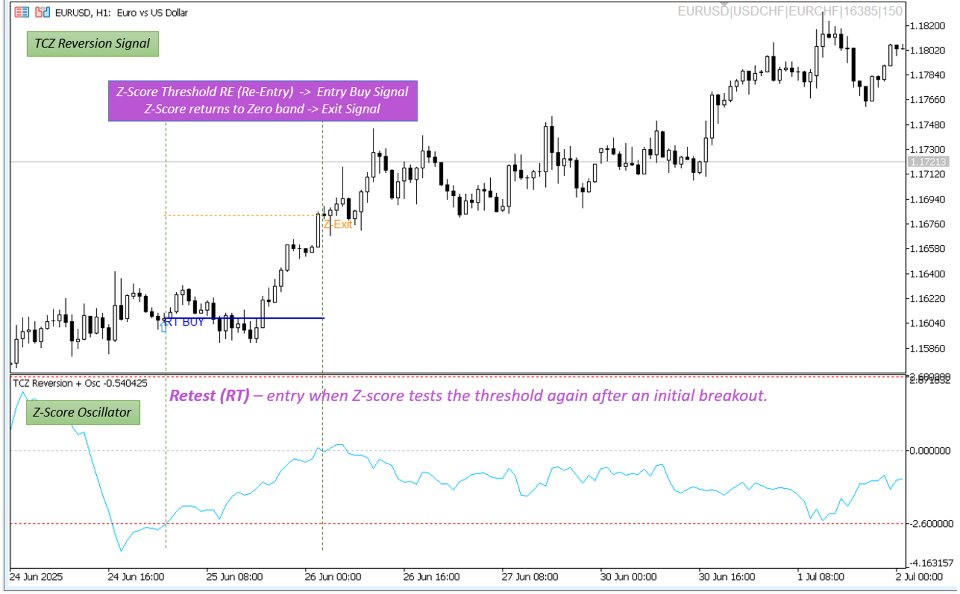Select the 'Z-Score Oscillator' green label
This screenshot has width=960, height=594.
pyautogui.click(x=82, y=412)
